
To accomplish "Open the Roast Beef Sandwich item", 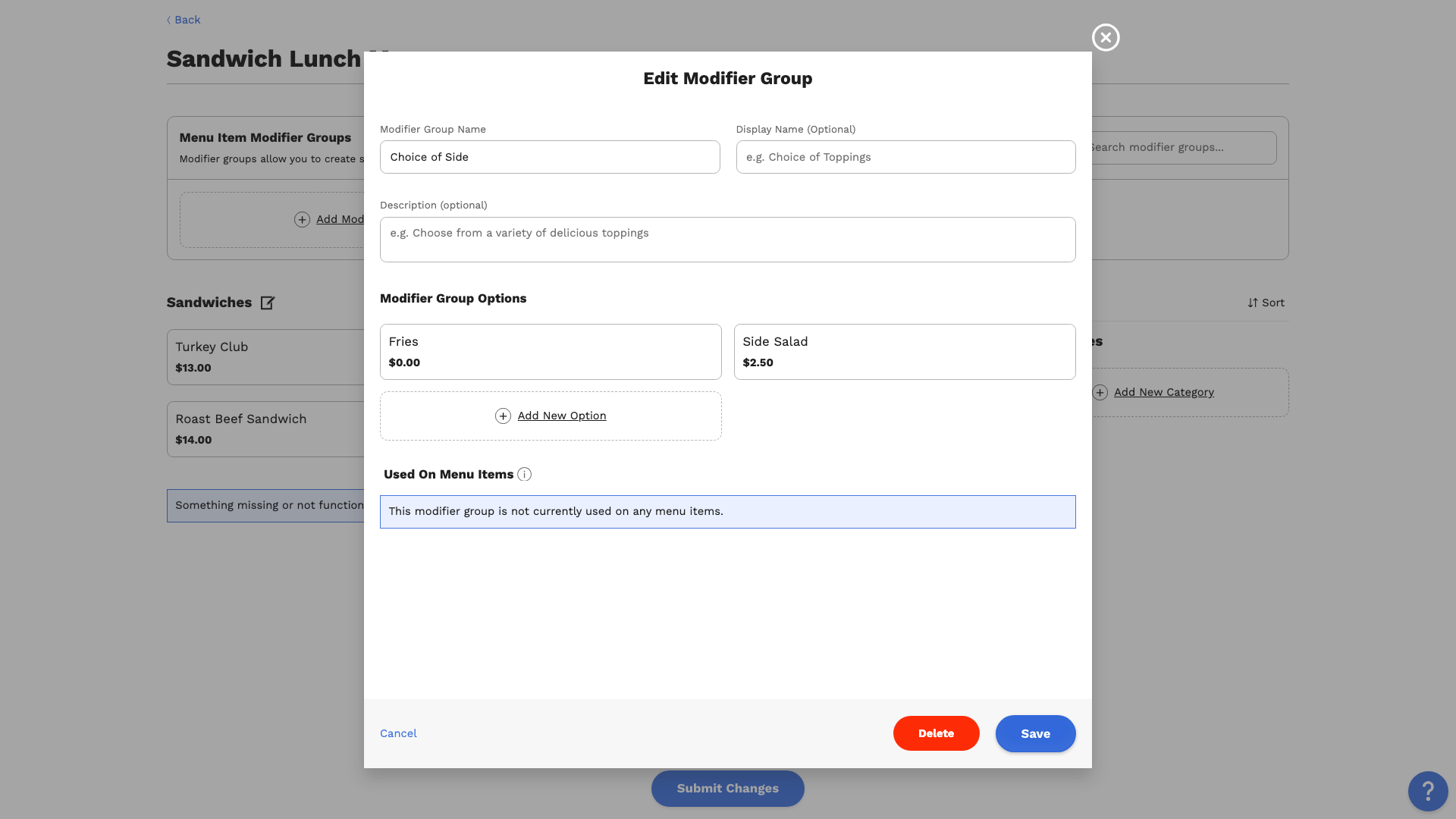I will tap(265, 429).
